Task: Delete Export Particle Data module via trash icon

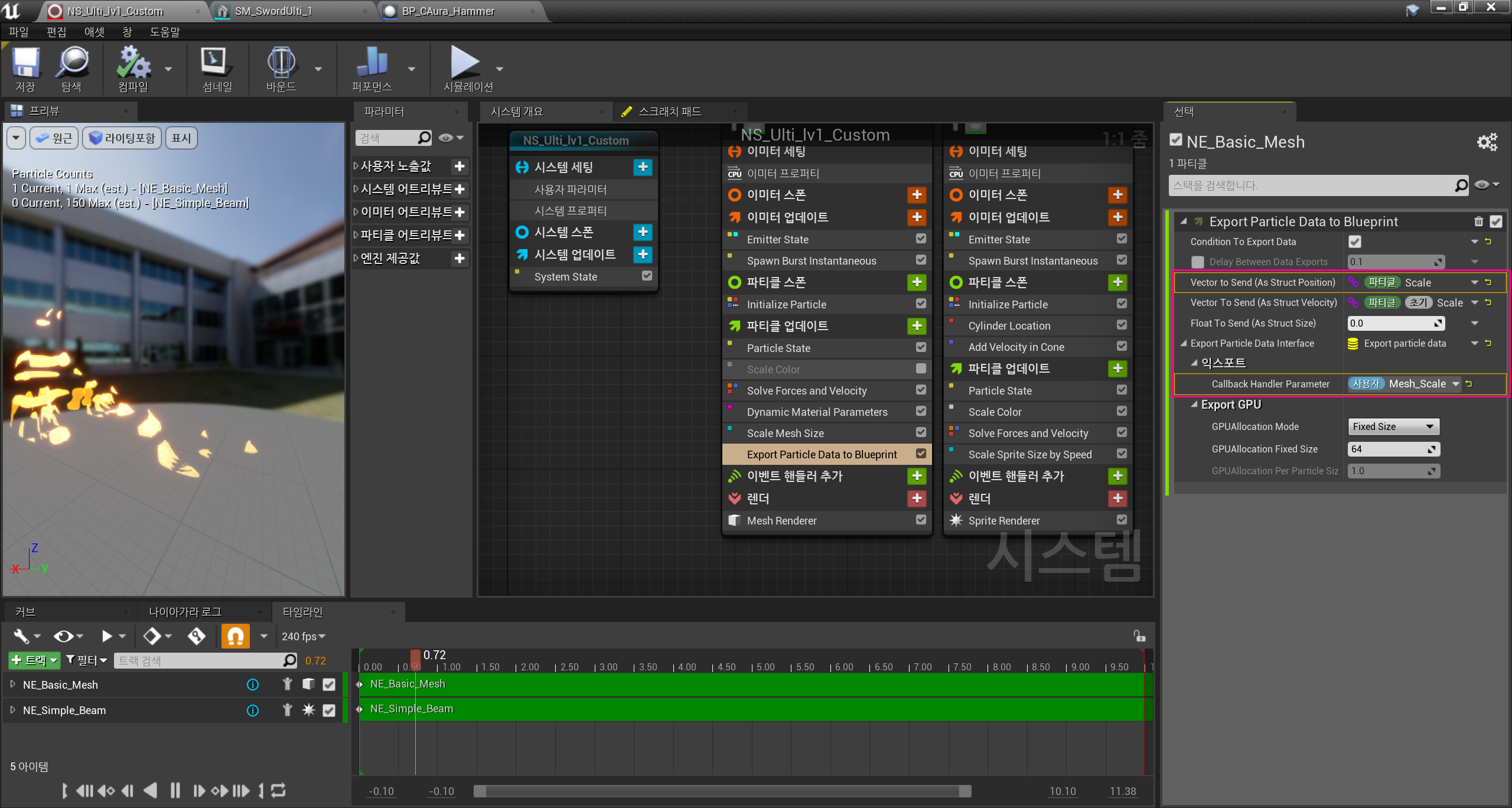Action: [x=1478, y=221]
